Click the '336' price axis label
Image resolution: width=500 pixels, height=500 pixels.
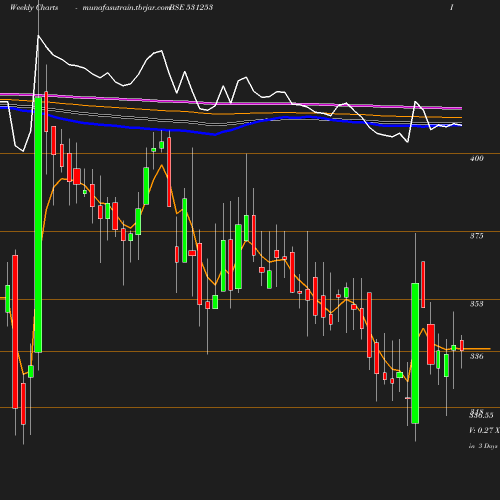pos(477,356)
